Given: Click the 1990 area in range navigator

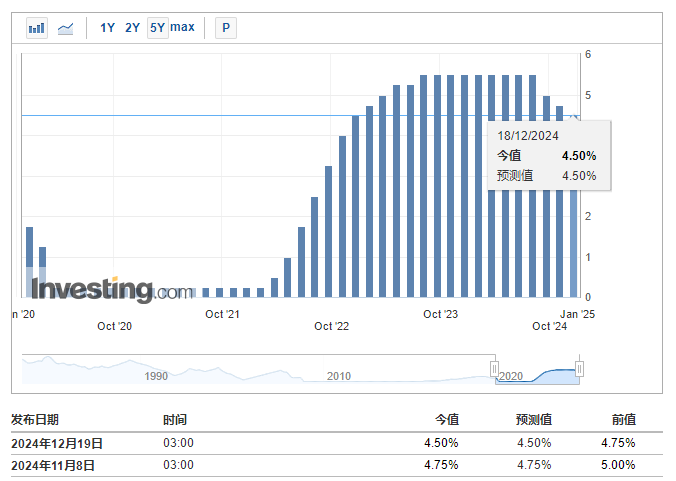Looking at the screenshot, I should click(x=156, y=376).
